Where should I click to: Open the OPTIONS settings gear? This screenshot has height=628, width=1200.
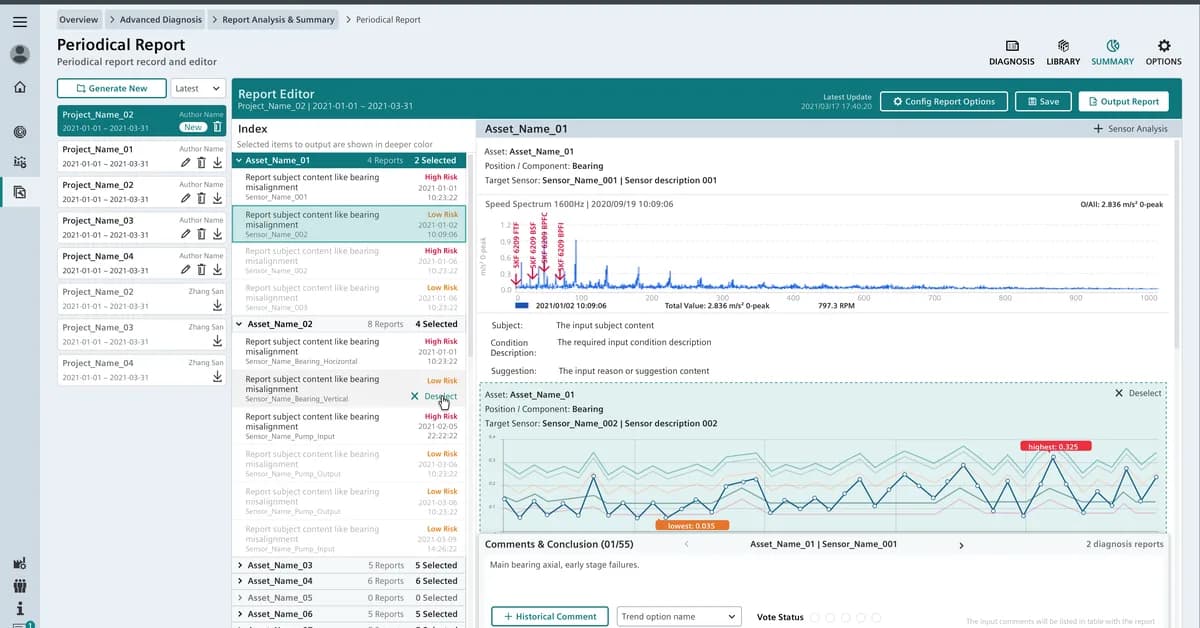point(1163,52)
